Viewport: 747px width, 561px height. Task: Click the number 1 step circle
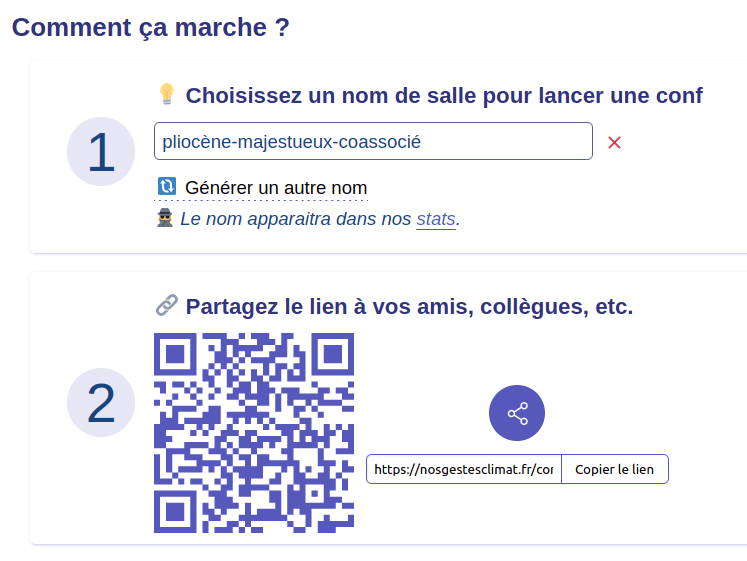click(101, 152)
